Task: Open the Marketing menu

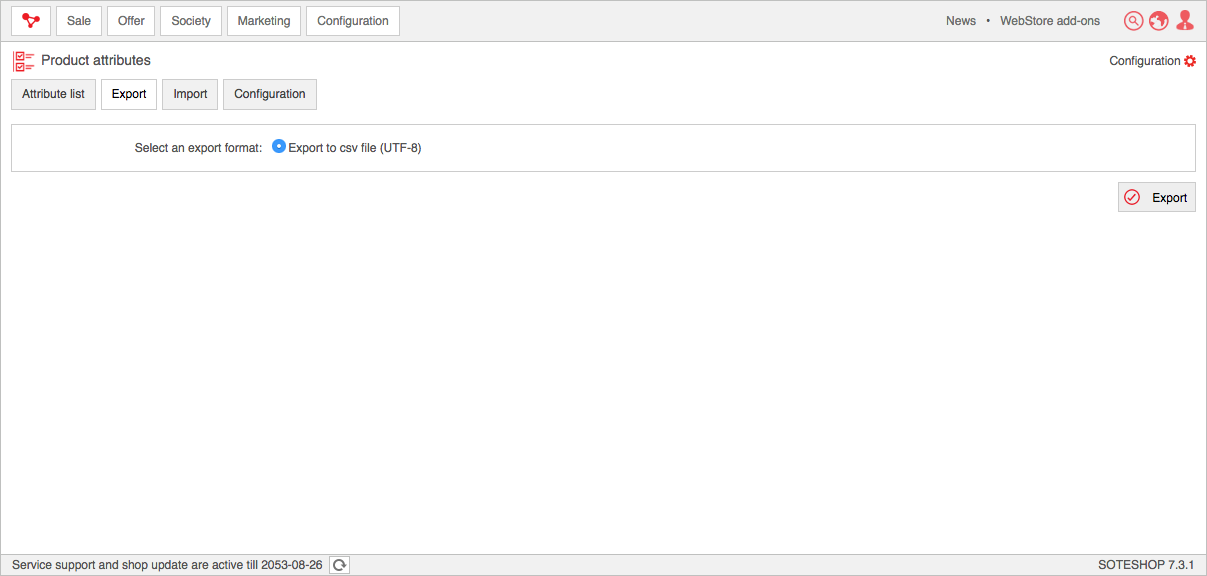Action: pos(264,21)
